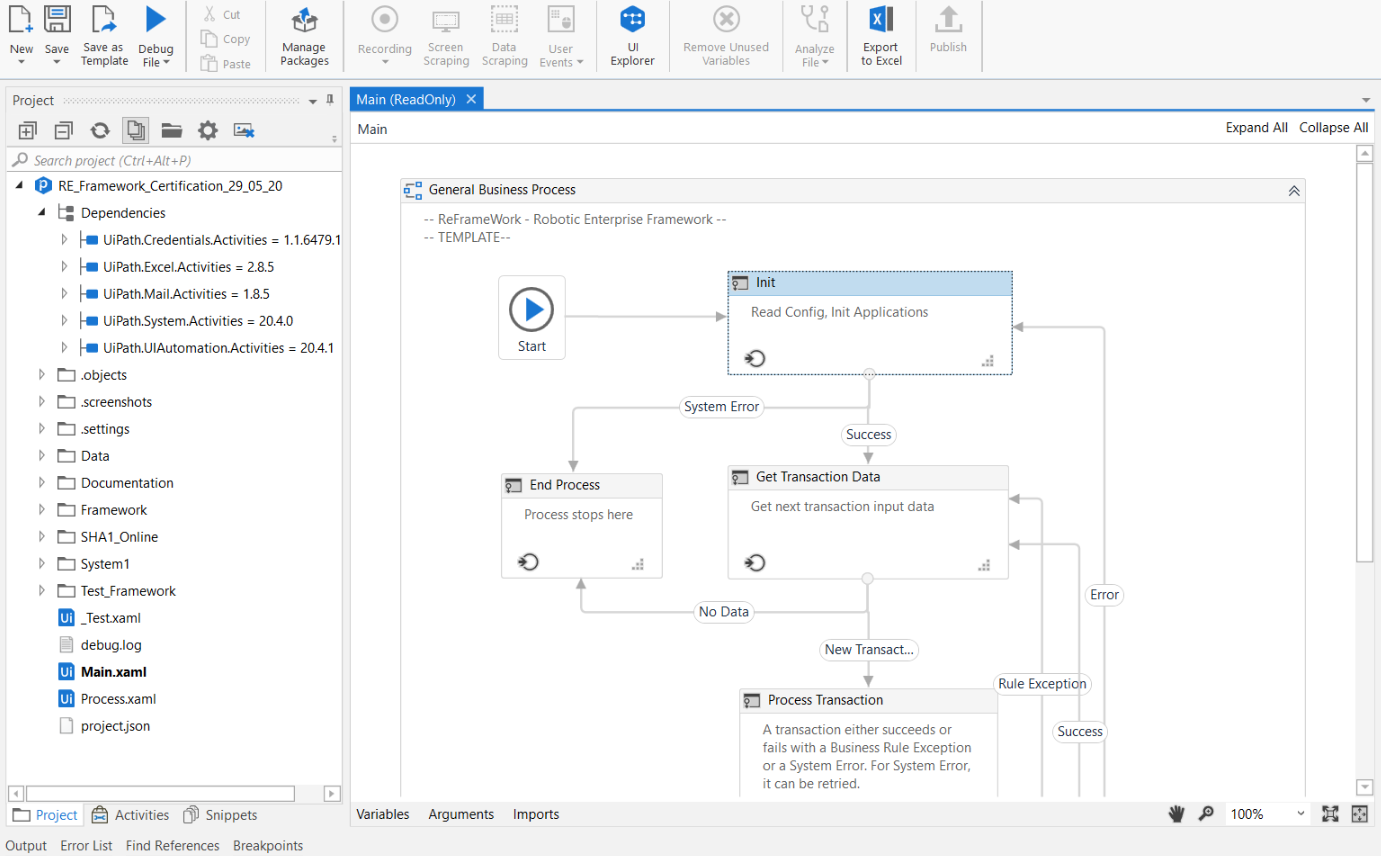The height and width of the screenshot is (856, 1381).
Task: Click the Save icon
Action: coord(57,20)
